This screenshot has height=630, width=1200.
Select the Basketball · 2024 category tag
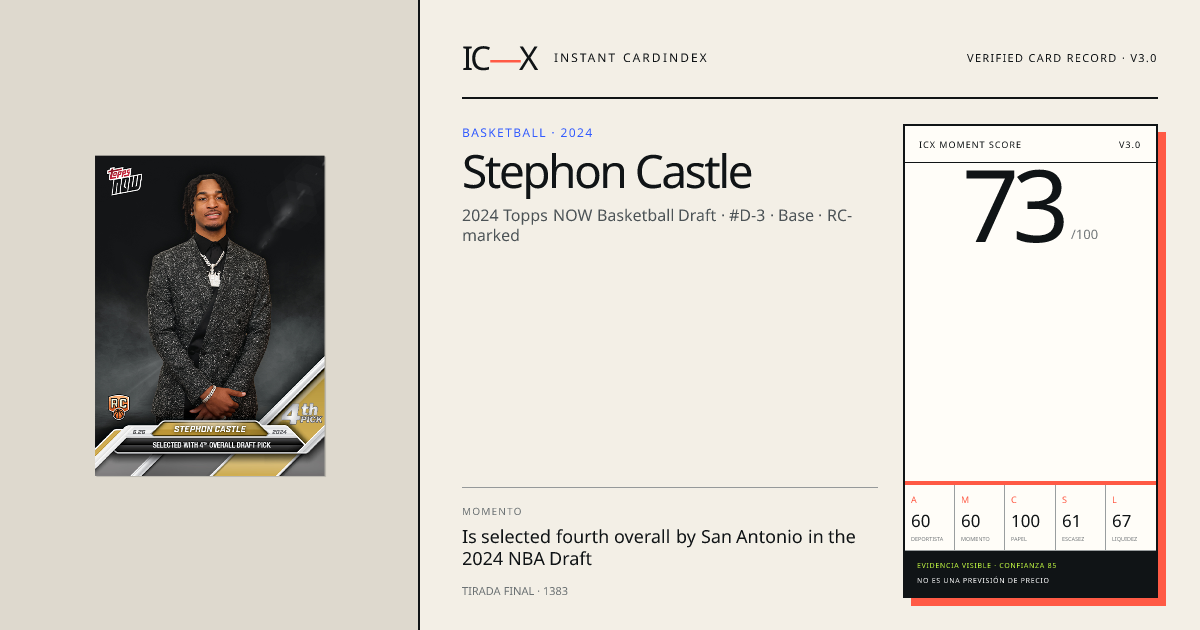pyautogui.click(x=527, y=133)
